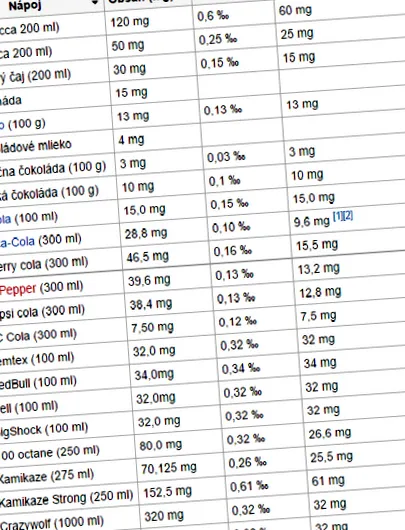Open citation [1] next to 9,6 mg
This screenshot has width=405, height=530.
(338, 216)
